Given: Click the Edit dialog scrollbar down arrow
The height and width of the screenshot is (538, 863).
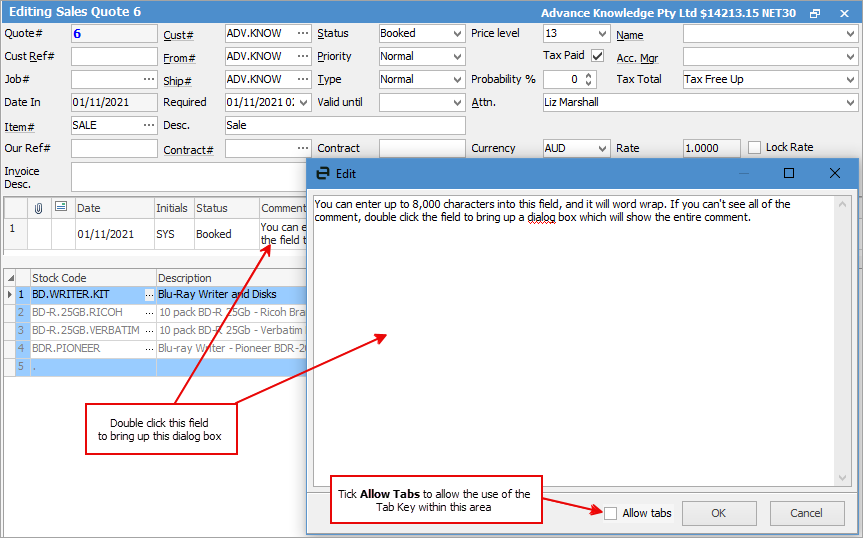Looking at the screenshot, I should (x=842, y=477).
